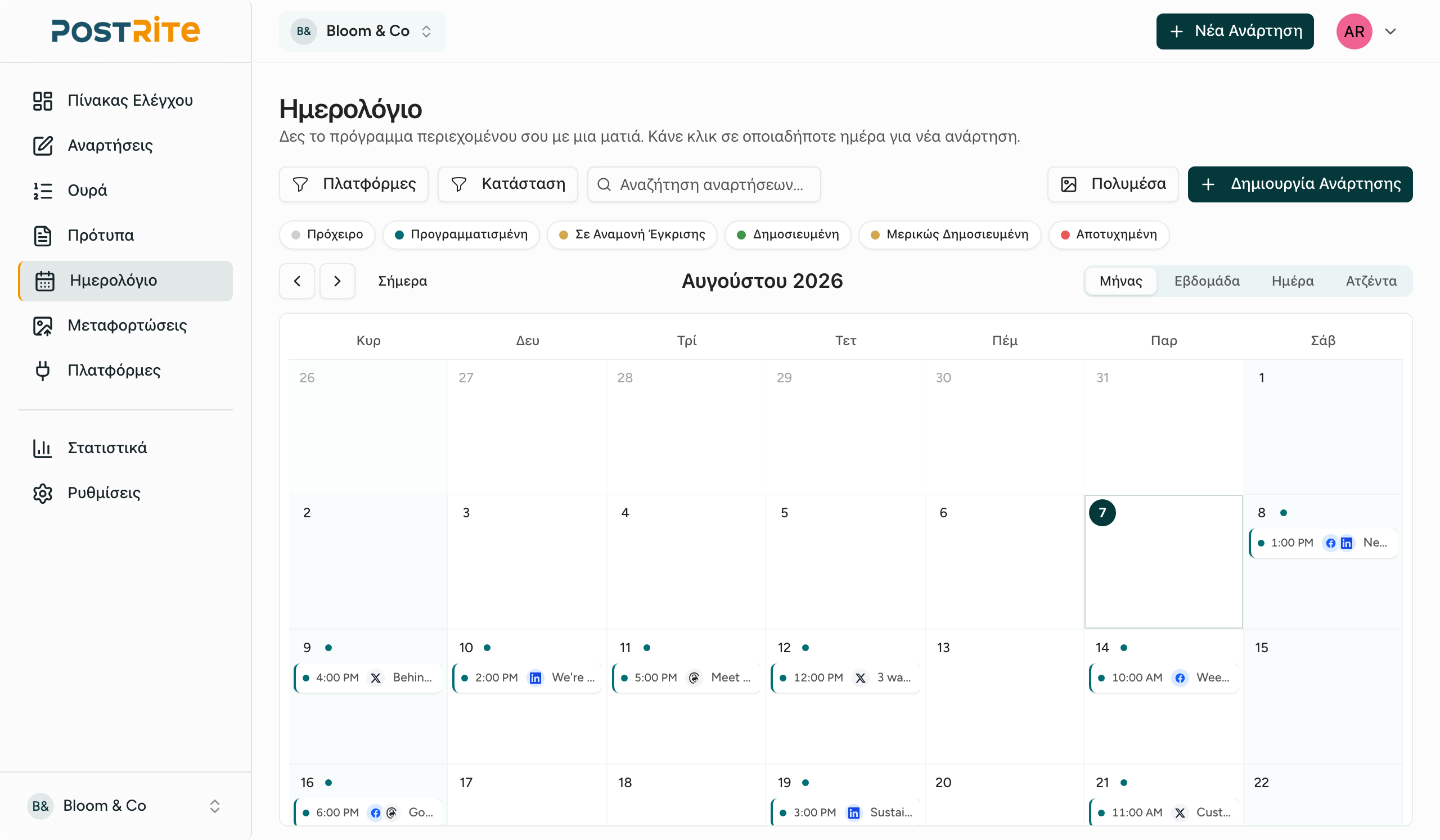The height and width of the screenshot is (840, 1440).
Task: Open the 10:00 AM 'Wee...' post on August 14
Action: tap(1164, 679)
